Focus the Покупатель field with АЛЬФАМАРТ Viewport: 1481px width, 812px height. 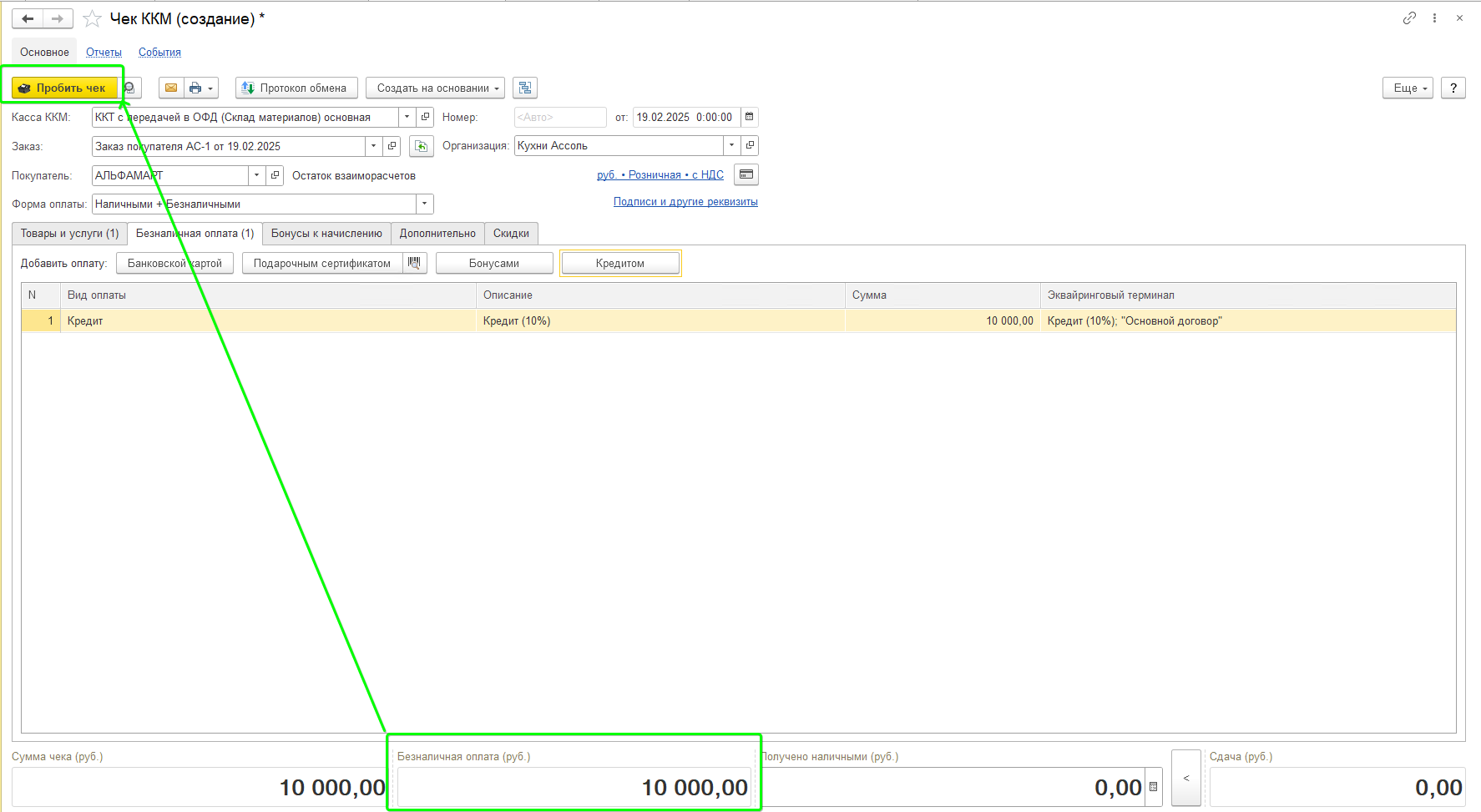169,175
